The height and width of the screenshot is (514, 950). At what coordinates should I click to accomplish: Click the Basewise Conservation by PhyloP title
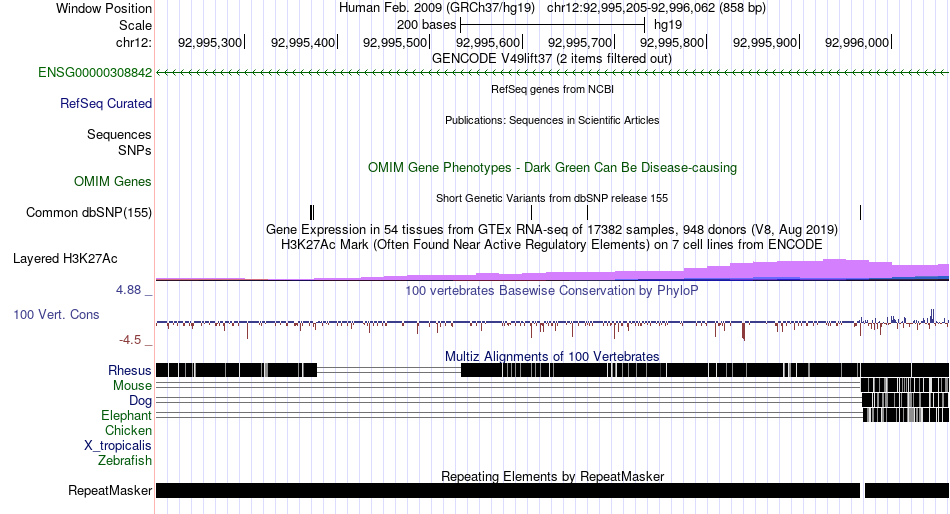tap(552, 290)
